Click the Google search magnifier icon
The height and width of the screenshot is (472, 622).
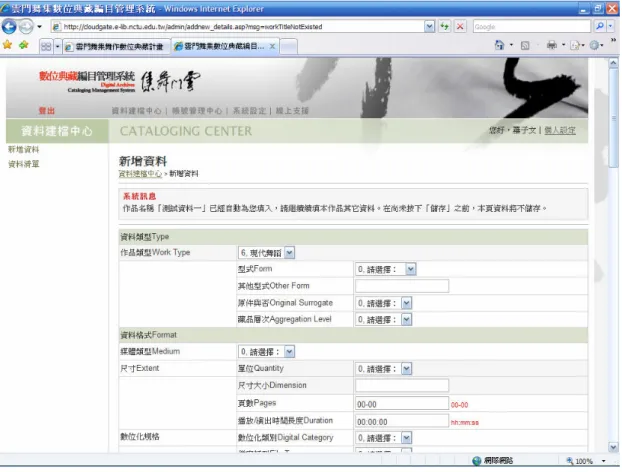tap(599, 27)
